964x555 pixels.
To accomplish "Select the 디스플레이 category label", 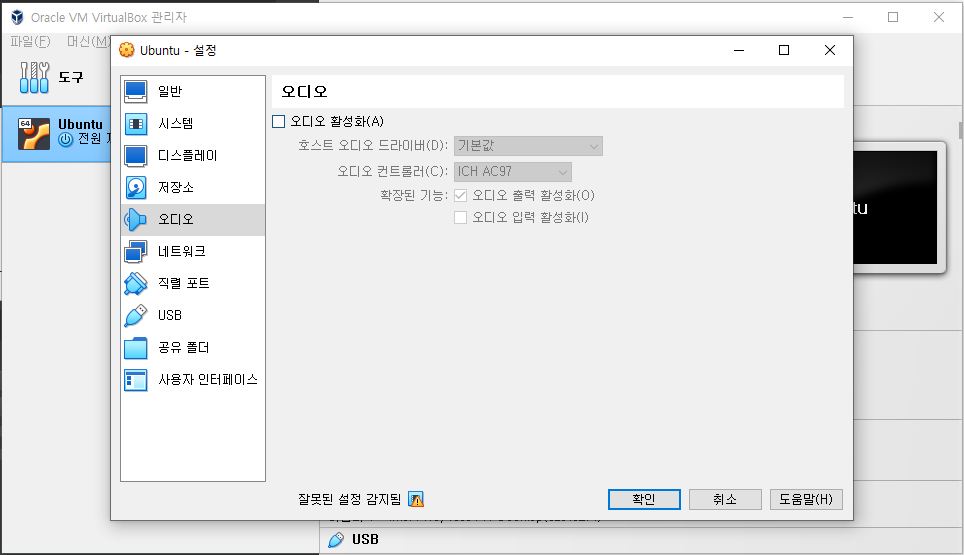I will [188, 155].
